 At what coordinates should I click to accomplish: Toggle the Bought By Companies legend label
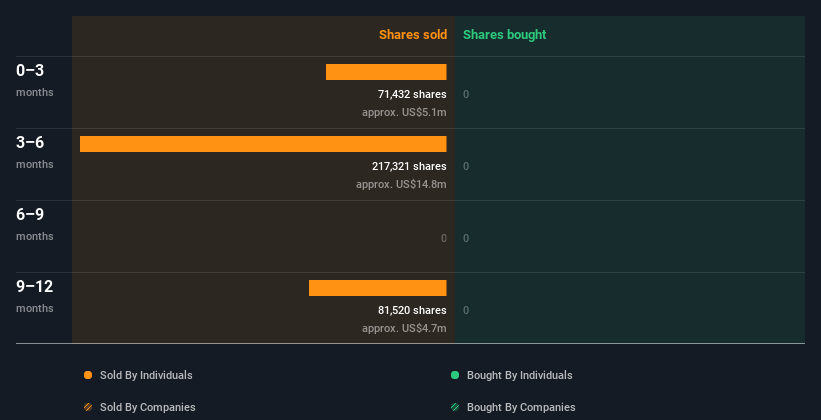(521, 407)
